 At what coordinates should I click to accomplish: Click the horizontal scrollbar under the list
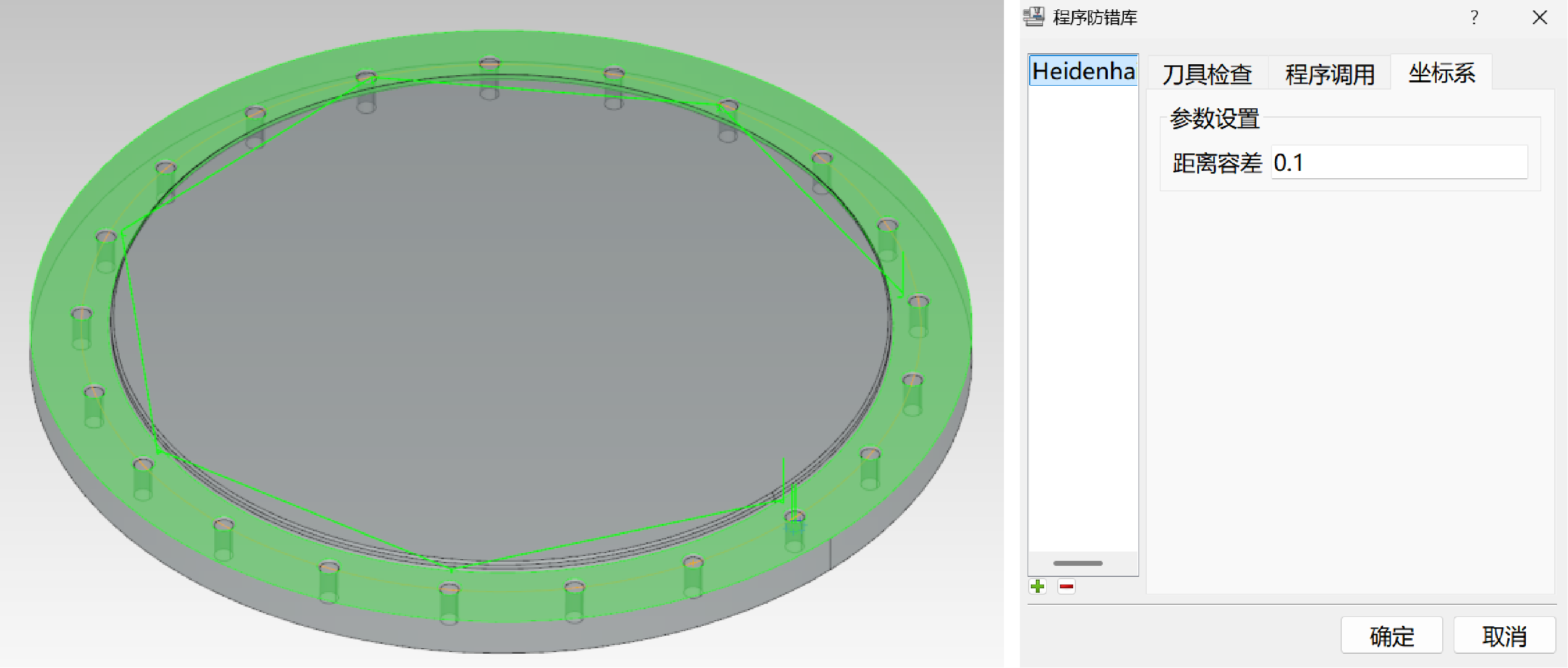(1078, 563)
